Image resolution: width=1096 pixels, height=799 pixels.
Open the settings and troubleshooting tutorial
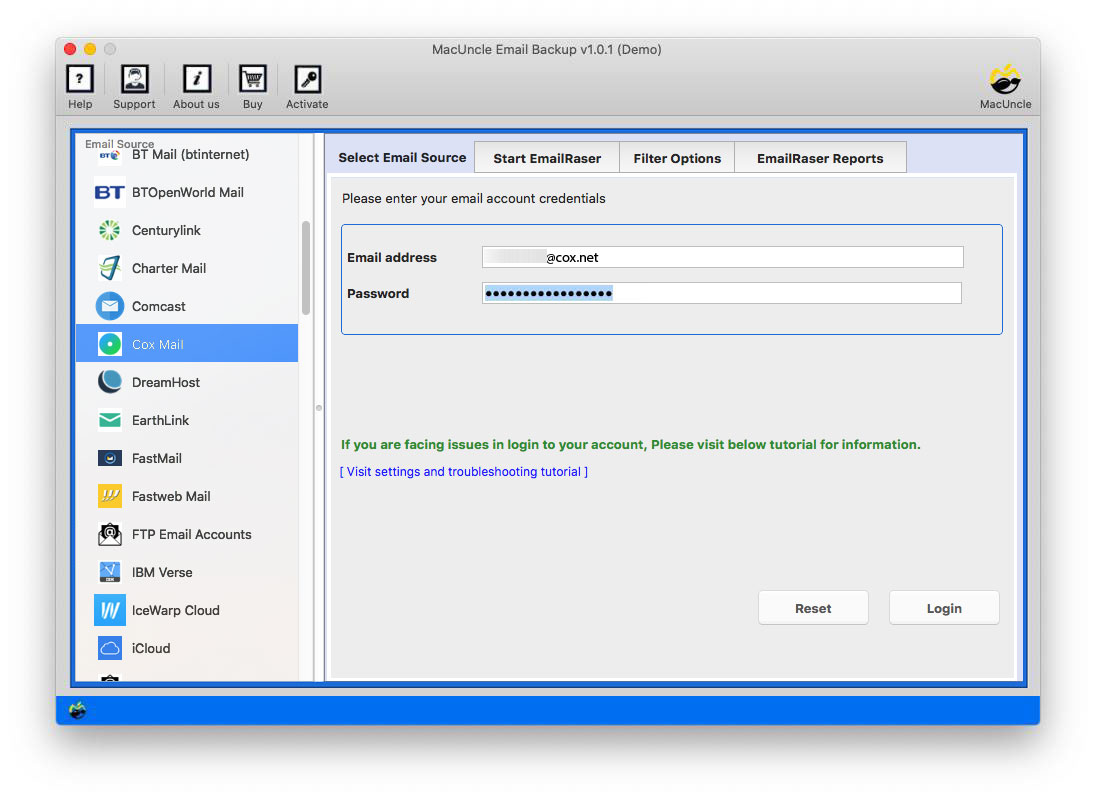pyautogui.click(x=464, y=471)
